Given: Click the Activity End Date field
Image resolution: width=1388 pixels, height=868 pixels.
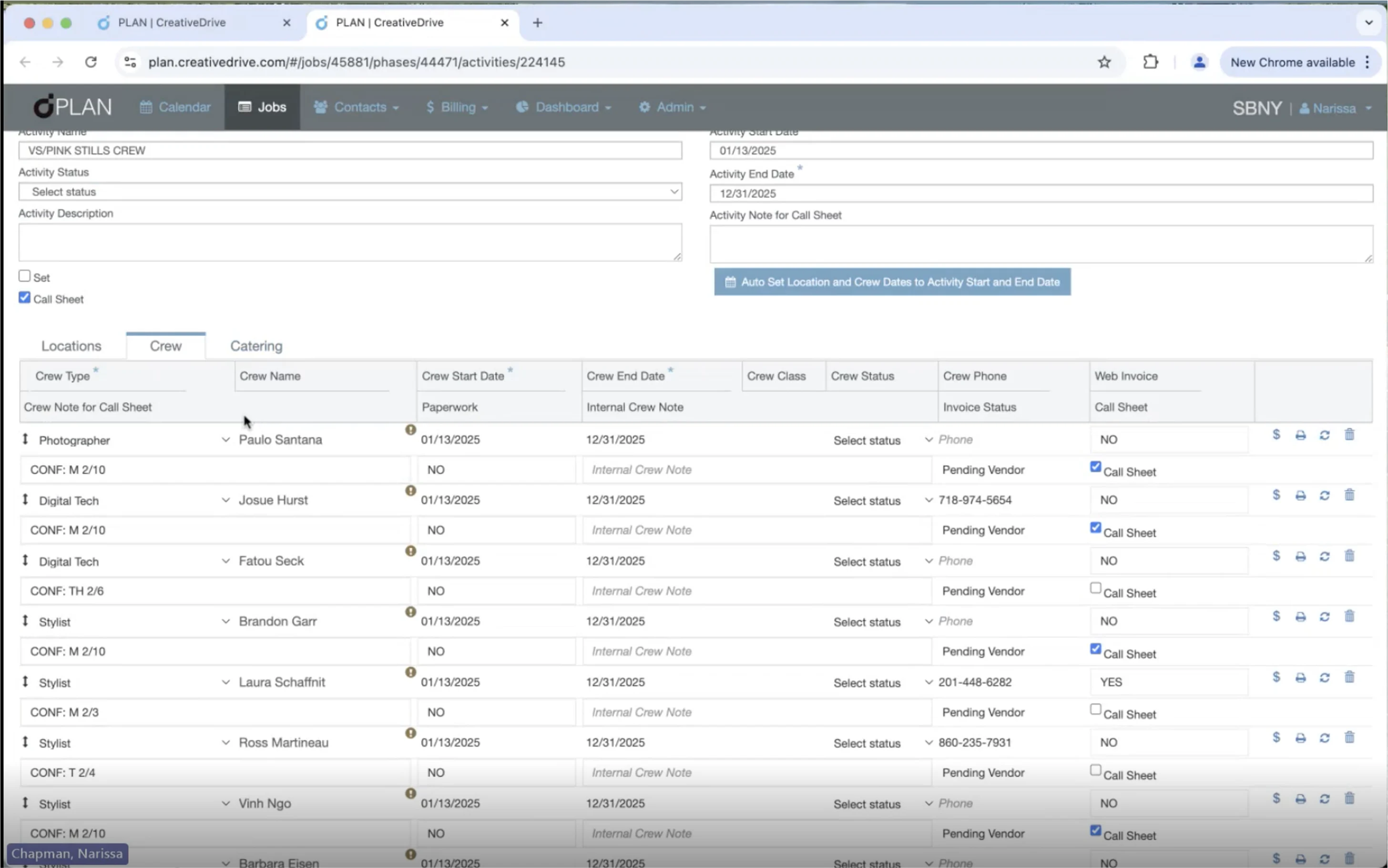Looking at the screenshot, I should pyautogui.click(x=1041, y=193).
